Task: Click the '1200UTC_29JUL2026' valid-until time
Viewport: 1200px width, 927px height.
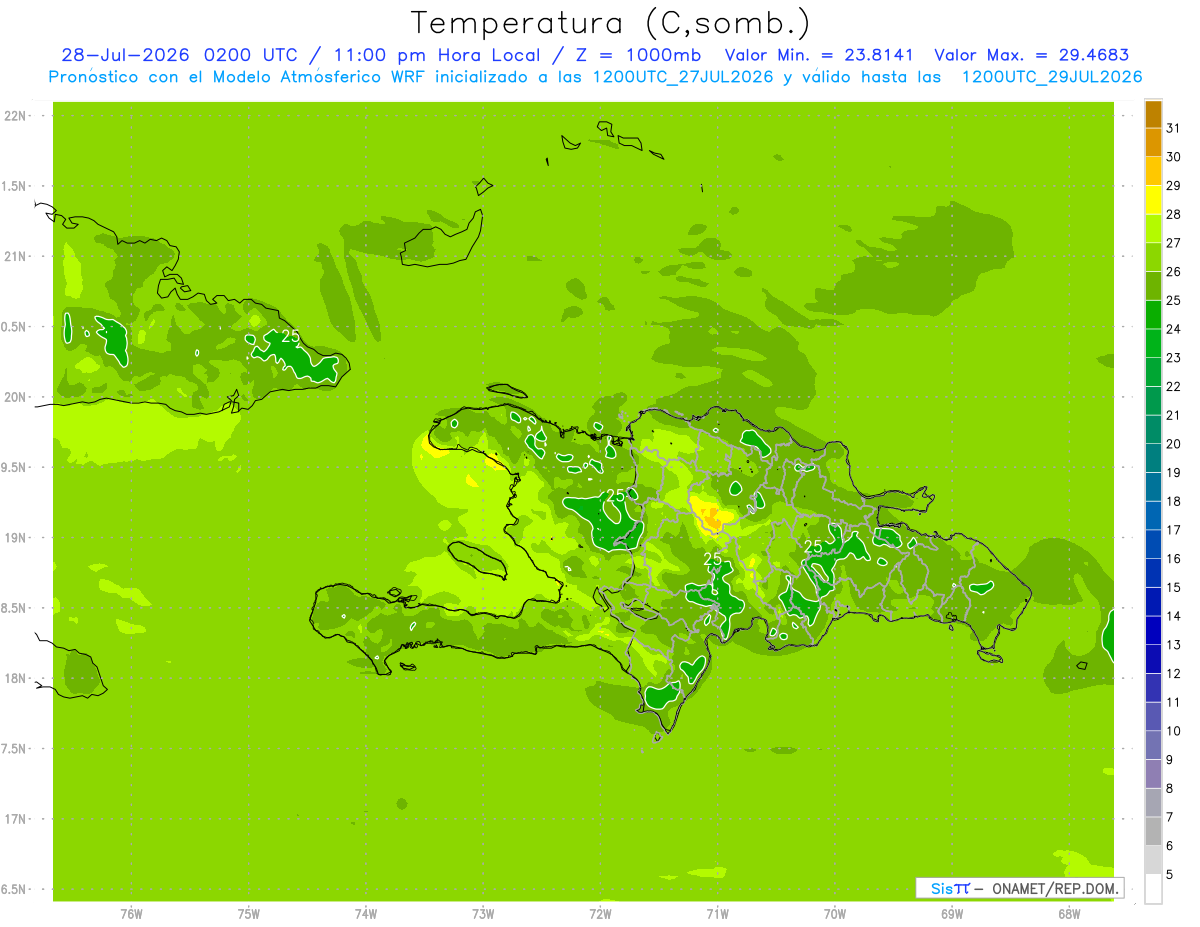Action: click(x=1052, y=77)
